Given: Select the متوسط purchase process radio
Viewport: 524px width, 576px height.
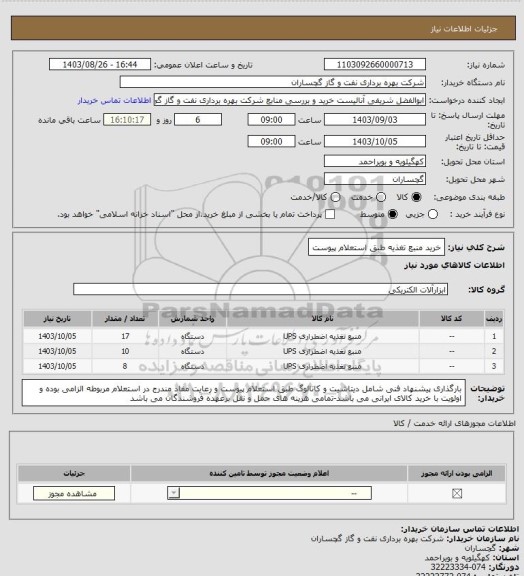Looking at the screenshot, I should coord(392,214).
